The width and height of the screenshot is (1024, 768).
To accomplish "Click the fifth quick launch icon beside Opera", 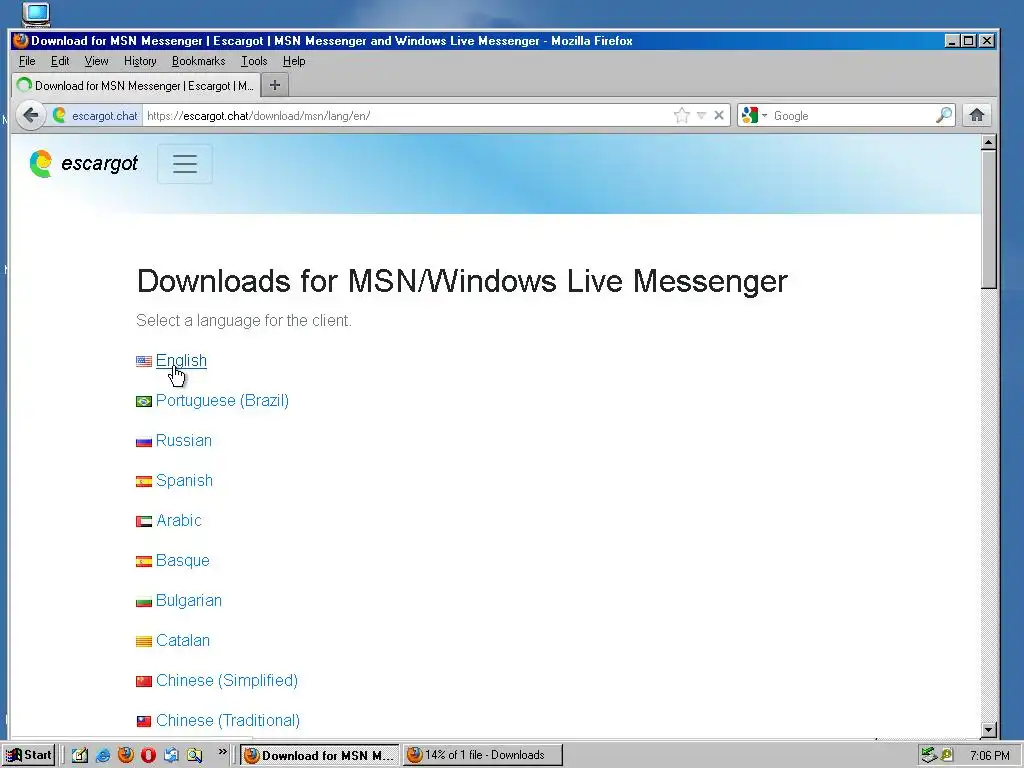I will point(171,755).
